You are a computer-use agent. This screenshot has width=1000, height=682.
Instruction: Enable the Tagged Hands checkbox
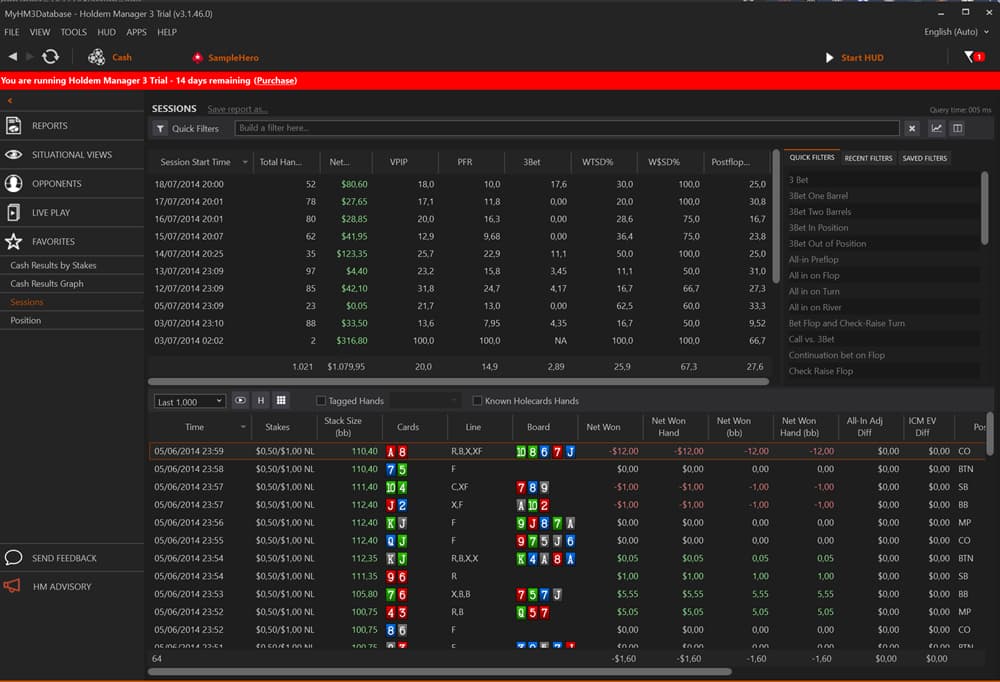click(320, 400)
